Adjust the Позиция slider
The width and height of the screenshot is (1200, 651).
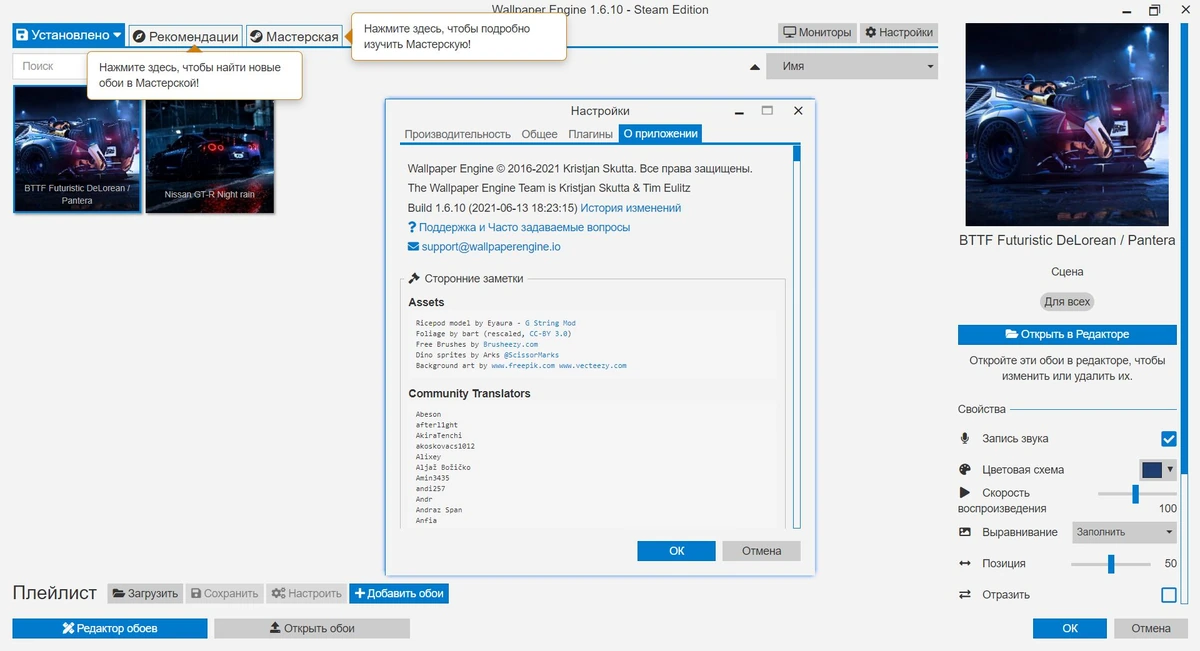click(1111, 564)
